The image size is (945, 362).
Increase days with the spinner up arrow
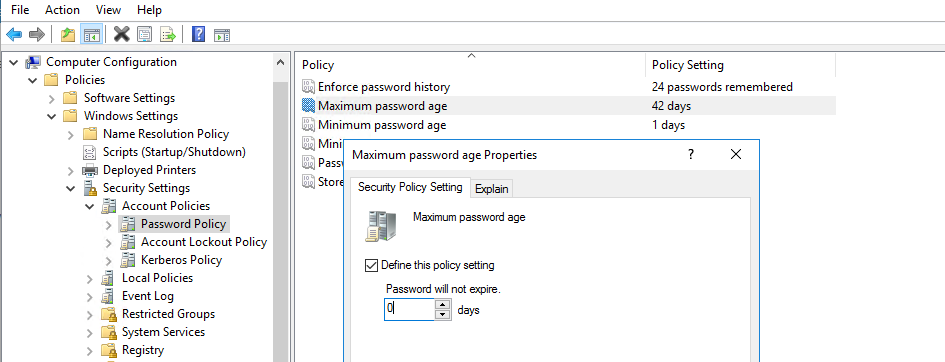pyautogui.click(x=443, y=304)
